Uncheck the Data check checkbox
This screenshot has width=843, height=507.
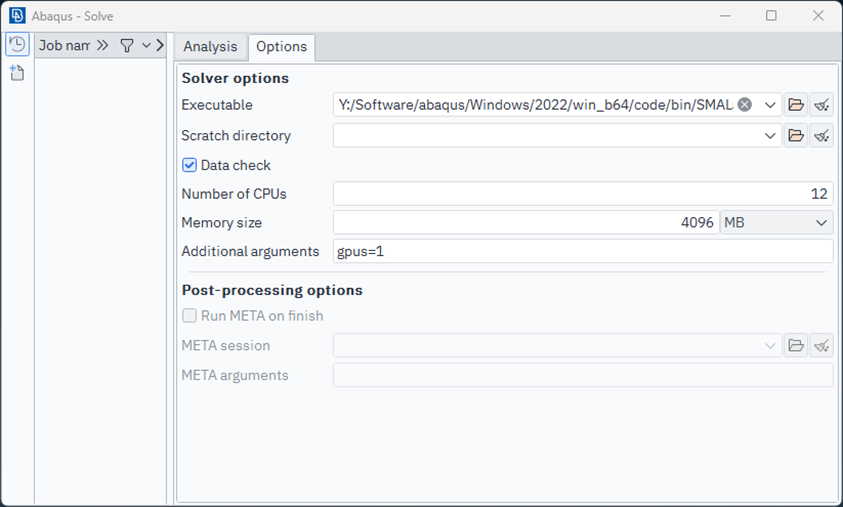click(189, 165)
